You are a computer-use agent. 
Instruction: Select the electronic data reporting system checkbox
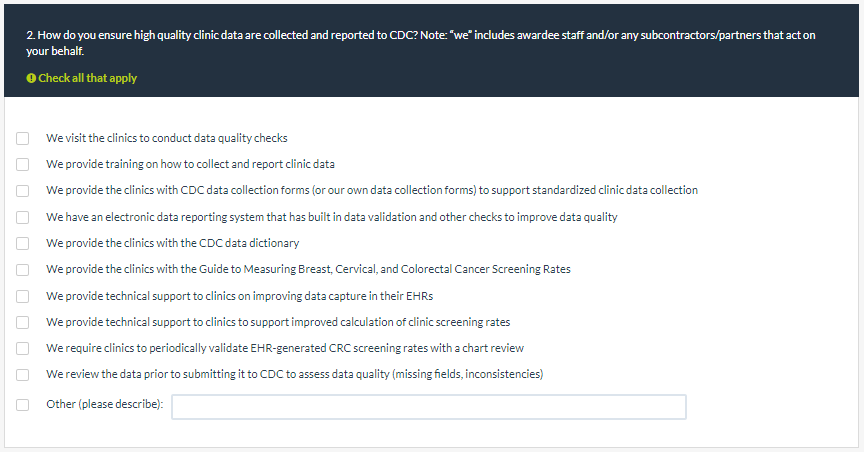23,217
